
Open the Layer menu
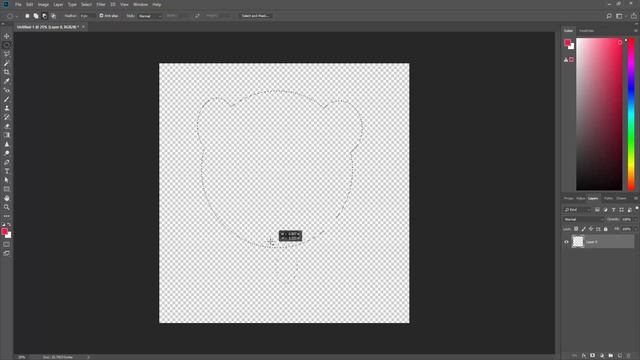[x=58, y=4]
